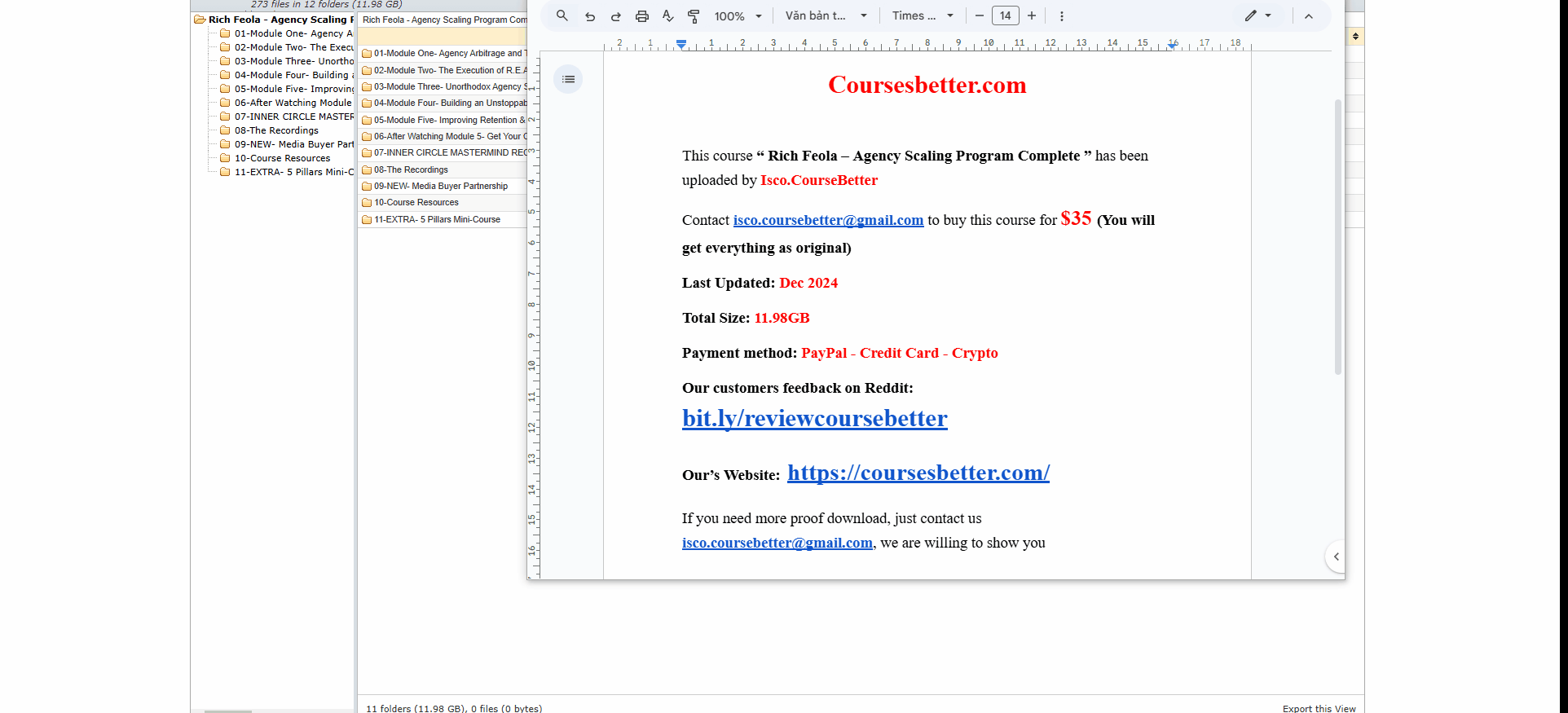Select 05-Module Five in the folder tree

tap(287, 89)
